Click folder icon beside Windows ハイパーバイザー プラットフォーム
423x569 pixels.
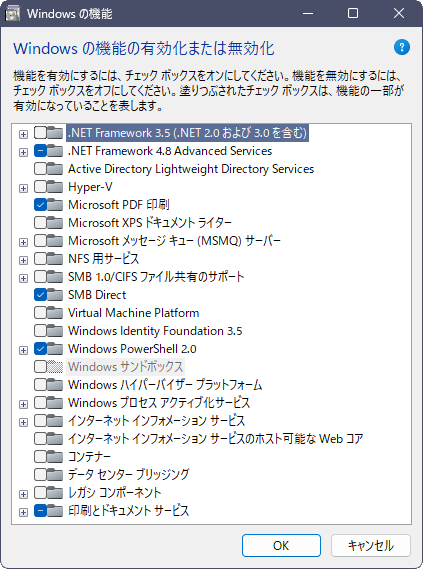(x=55, y=385)
